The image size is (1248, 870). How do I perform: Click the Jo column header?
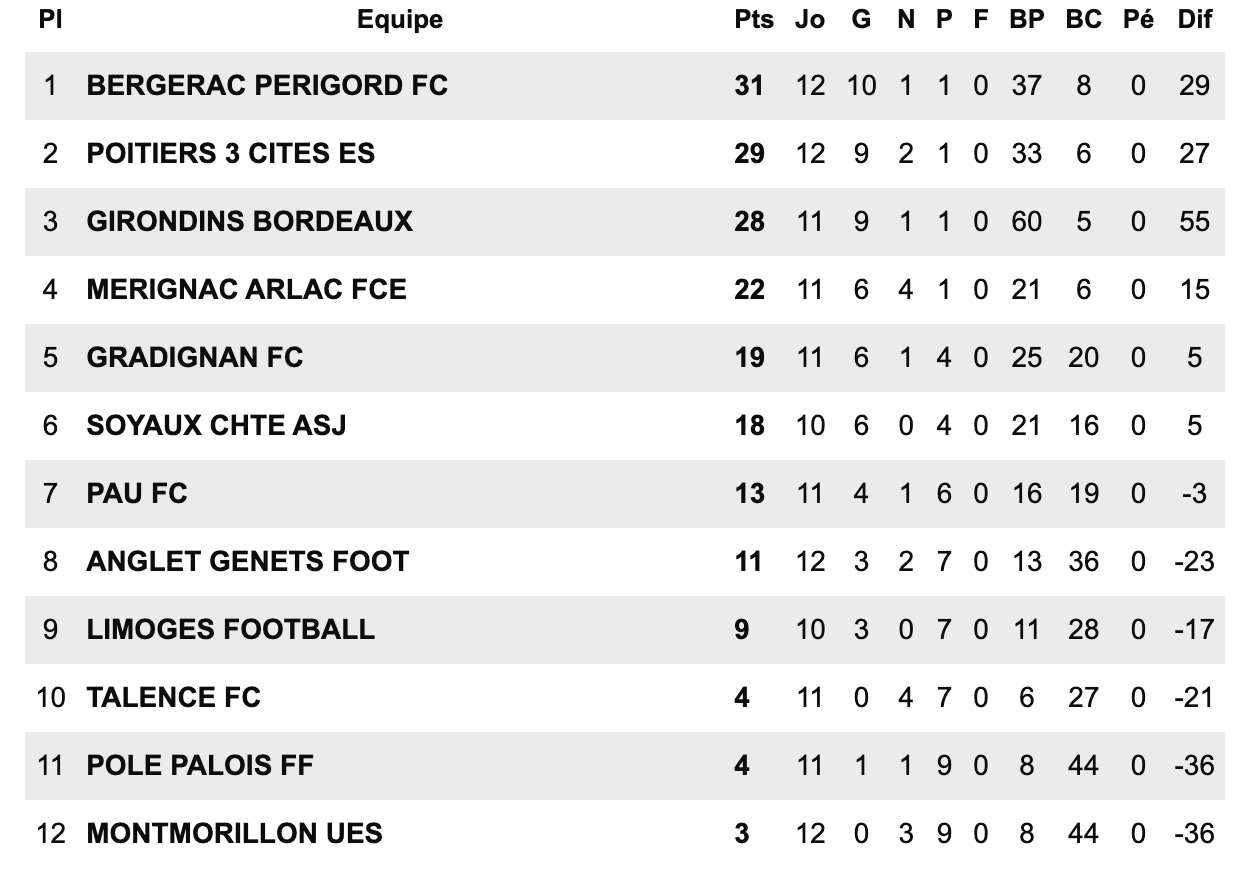810,20
